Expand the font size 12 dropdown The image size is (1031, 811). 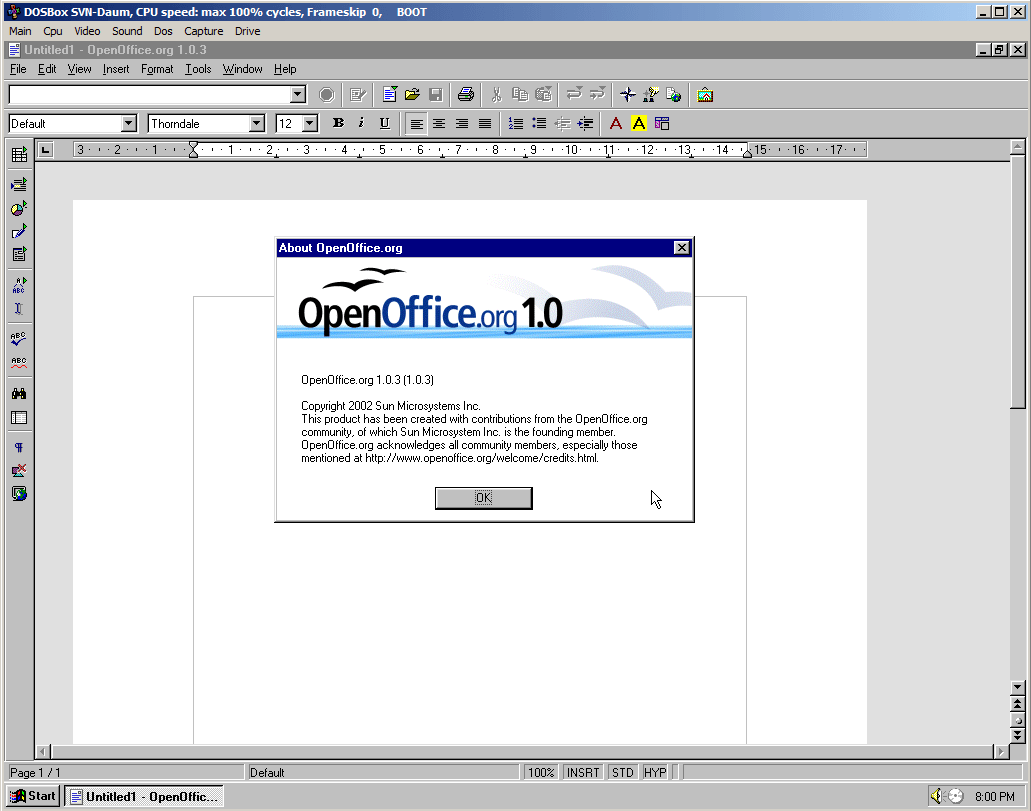pos(310,124)
